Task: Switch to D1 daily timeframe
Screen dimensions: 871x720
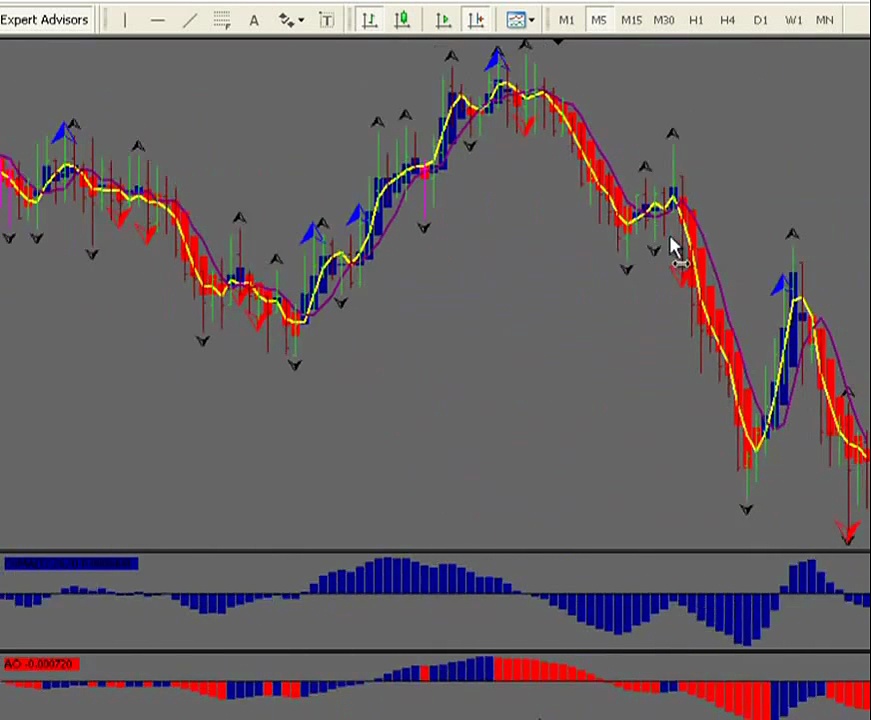Action: [760, 20]
